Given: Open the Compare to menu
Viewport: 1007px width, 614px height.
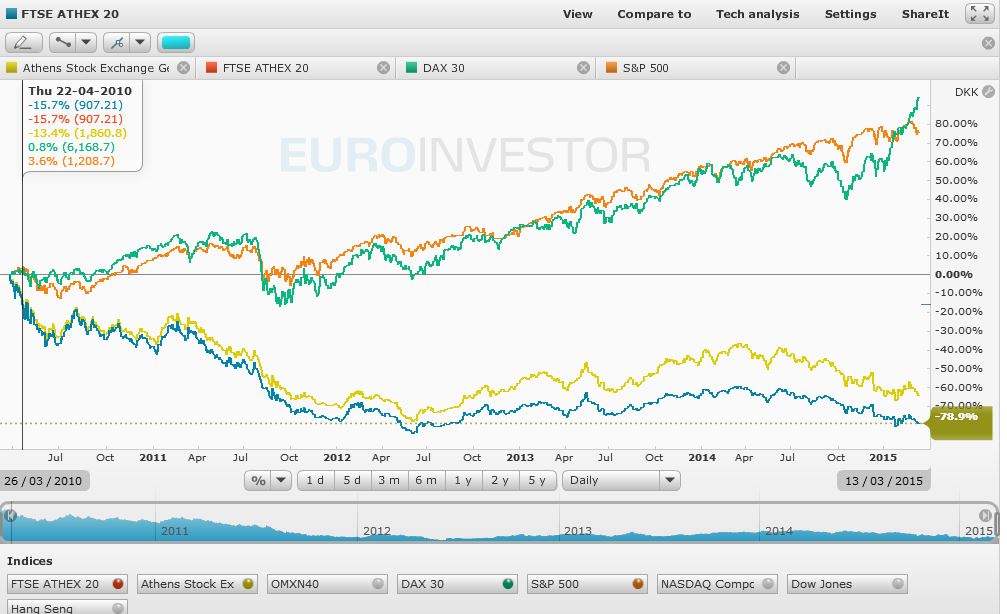Looking at the screenshot, I should (654, 14).
